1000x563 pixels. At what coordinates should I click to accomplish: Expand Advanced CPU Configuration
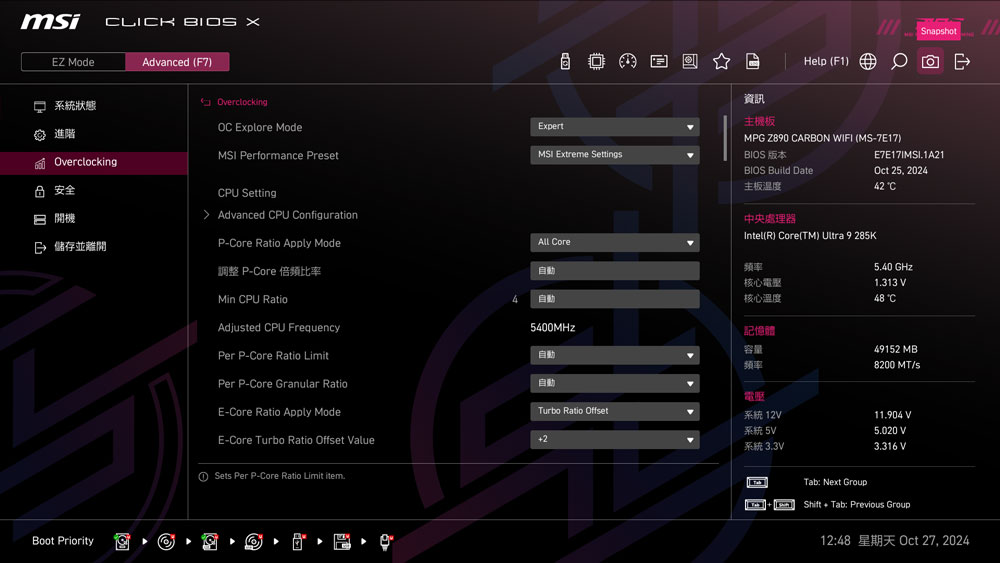(x=288, y=215)
